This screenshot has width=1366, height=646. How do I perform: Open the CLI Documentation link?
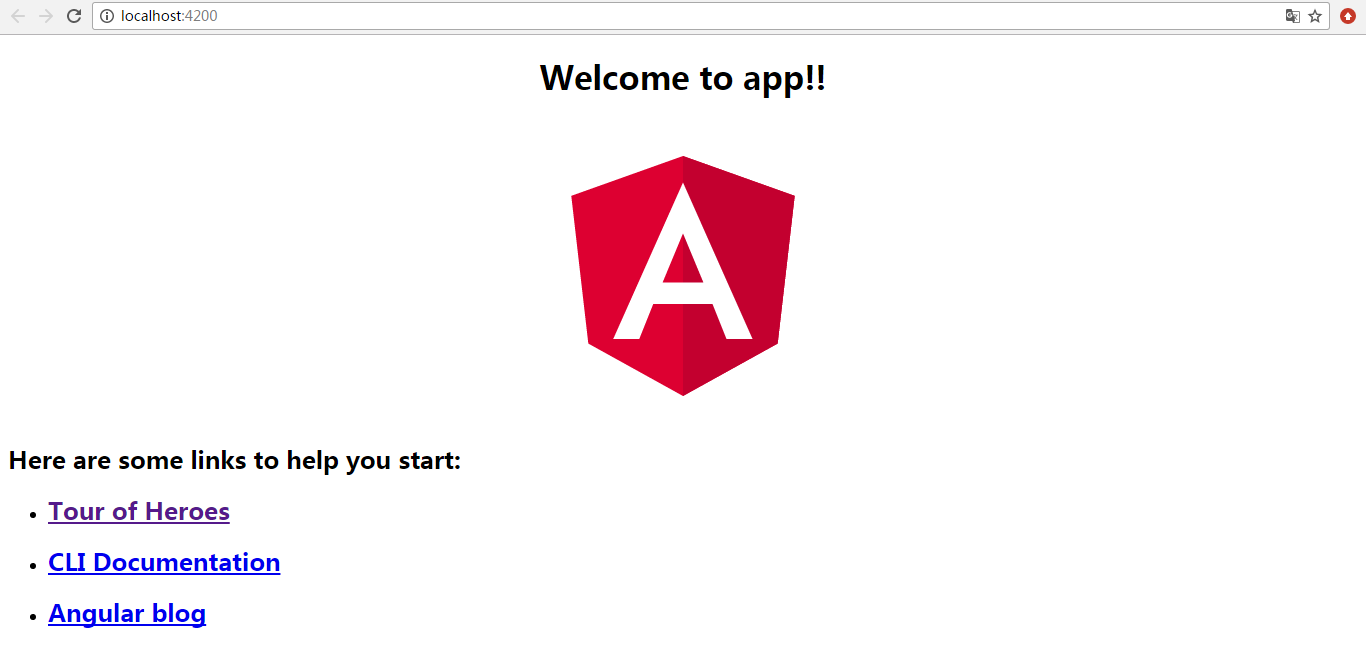point(164,562)
